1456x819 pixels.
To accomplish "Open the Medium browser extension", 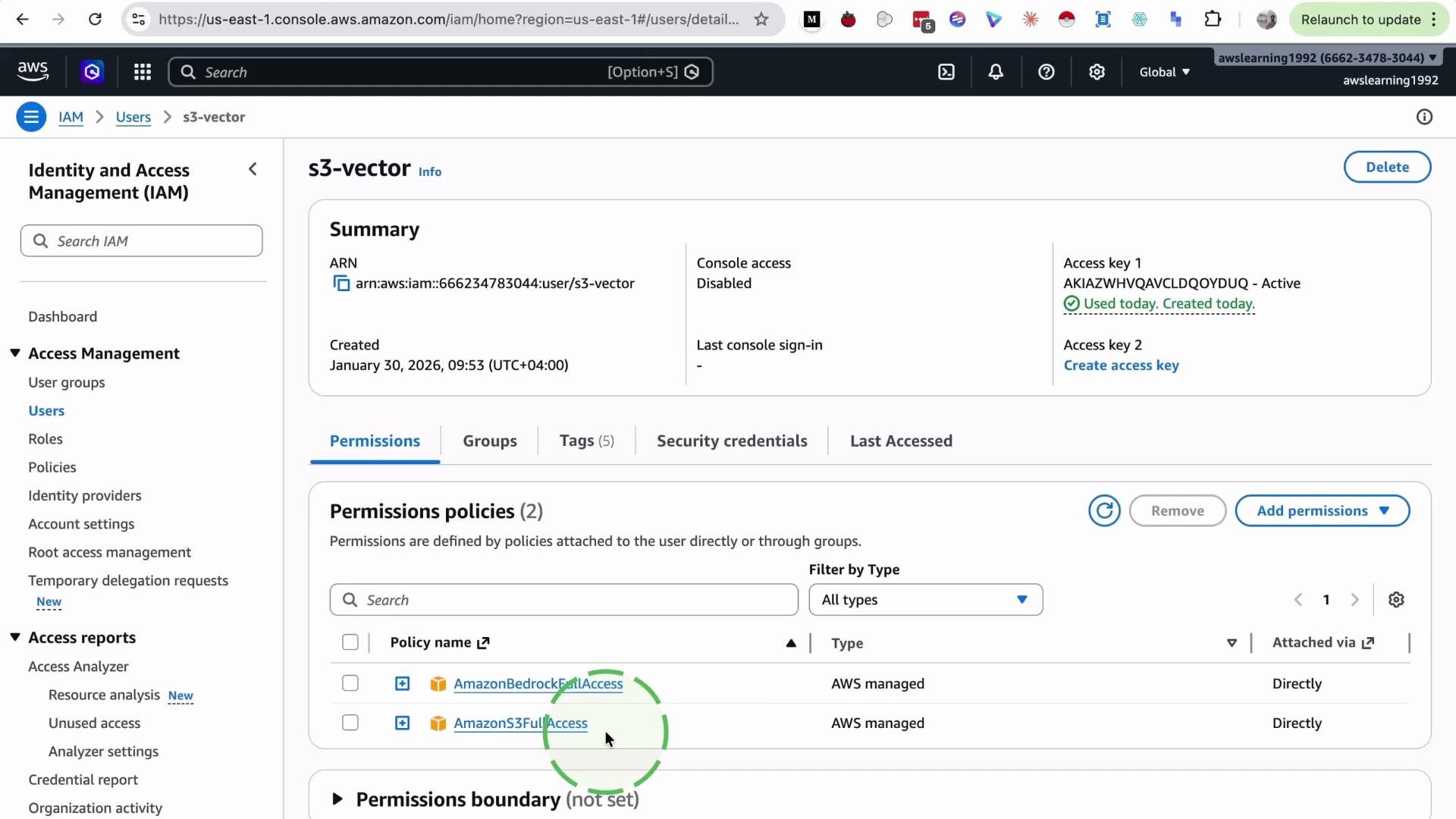I will coord(811,20).
